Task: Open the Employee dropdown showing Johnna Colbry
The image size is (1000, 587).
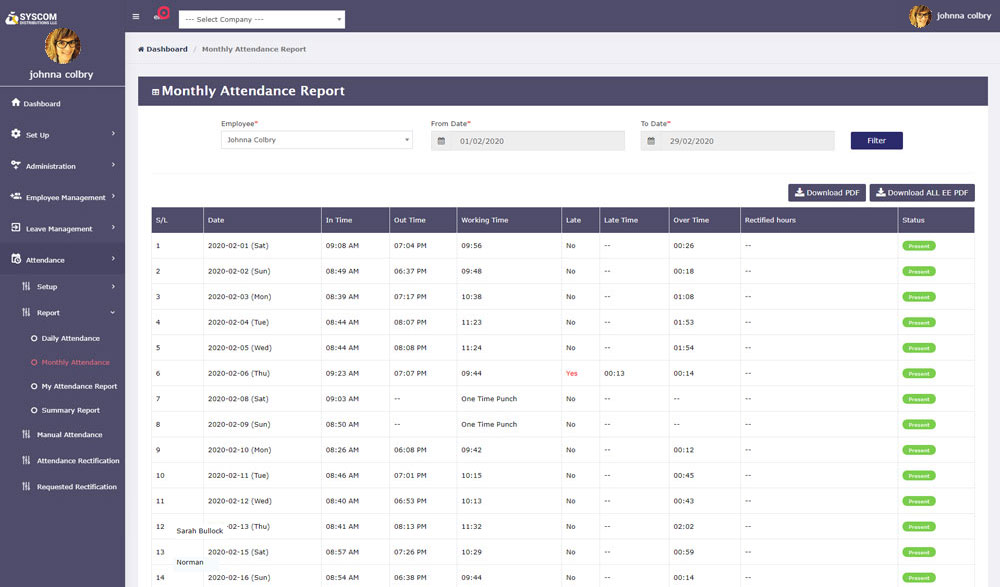Action: tap(316, 140)
